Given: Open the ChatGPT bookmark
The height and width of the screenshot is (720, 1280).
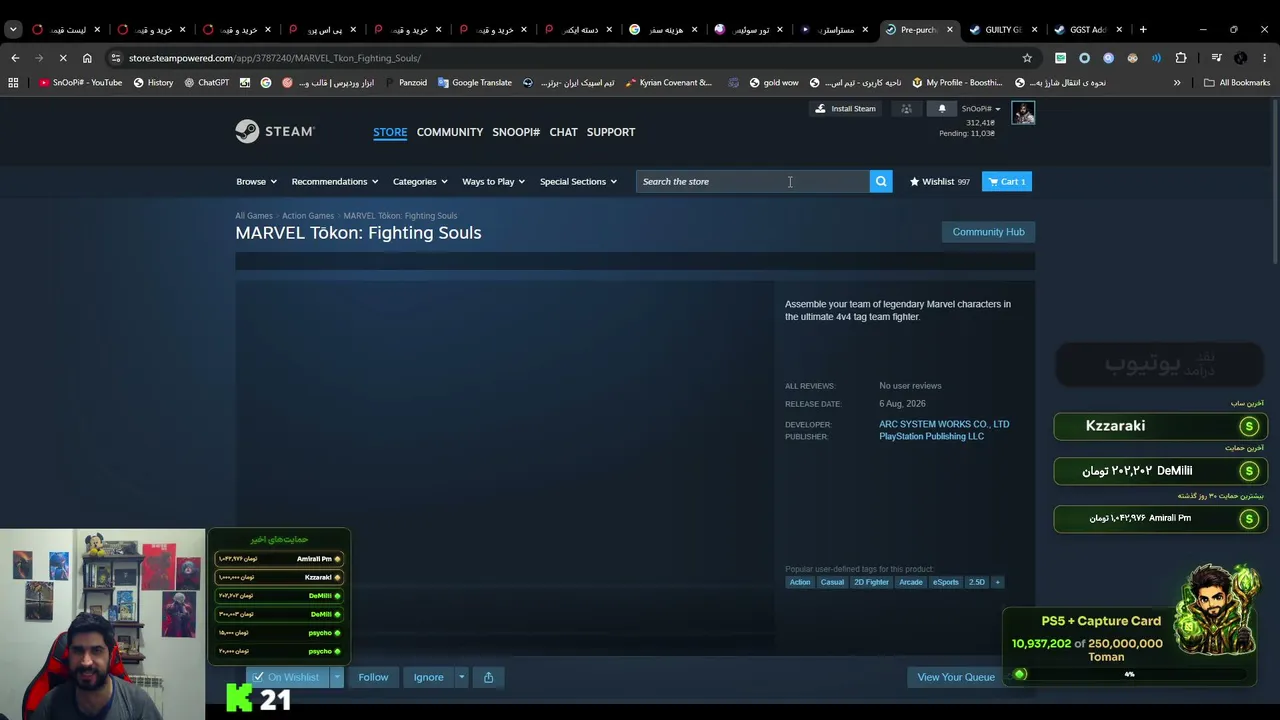Looking at the screenshot, I should [x=207, y=83].
